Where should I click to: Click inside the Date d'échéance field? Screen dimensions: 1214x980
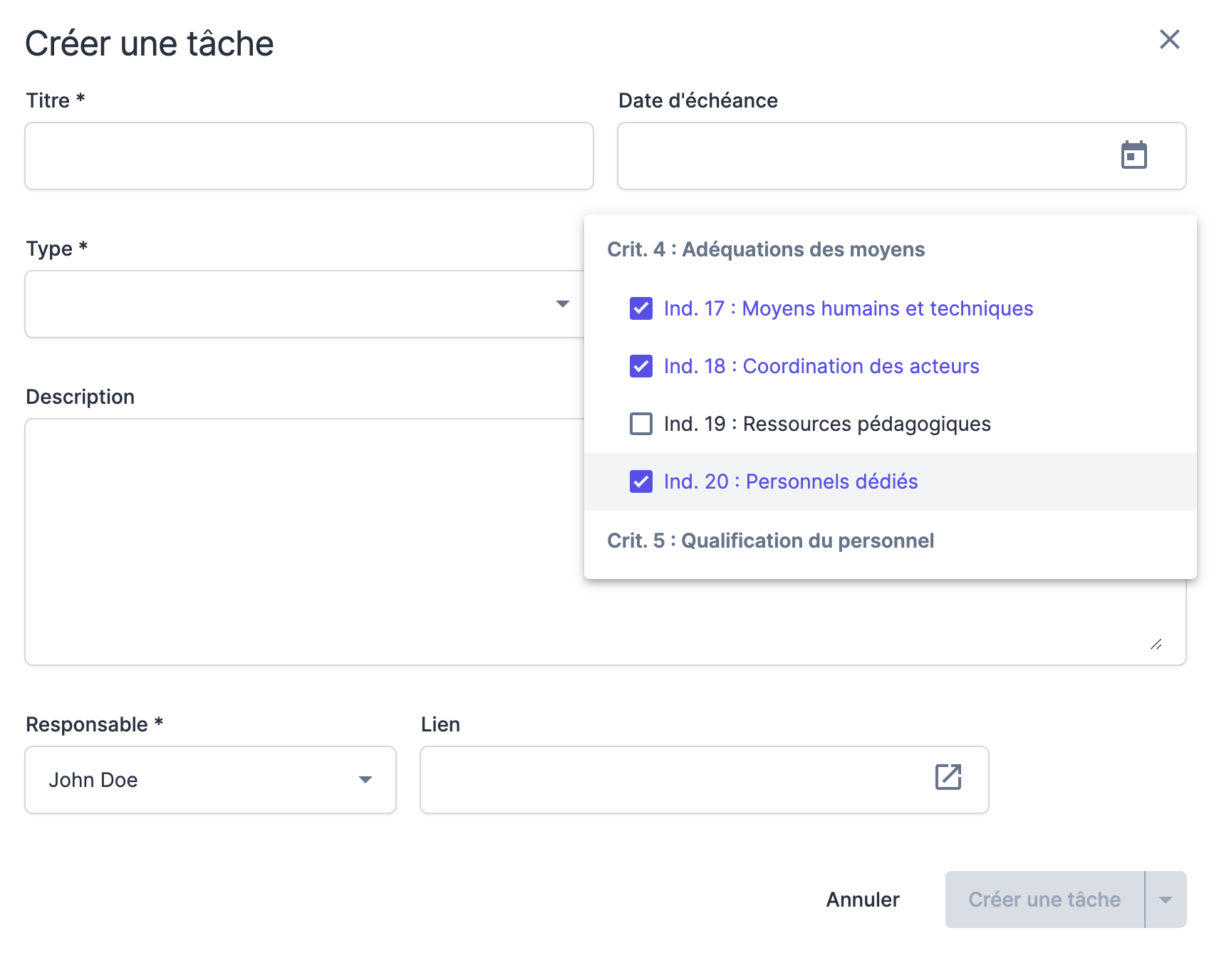[x=862, y=156]
